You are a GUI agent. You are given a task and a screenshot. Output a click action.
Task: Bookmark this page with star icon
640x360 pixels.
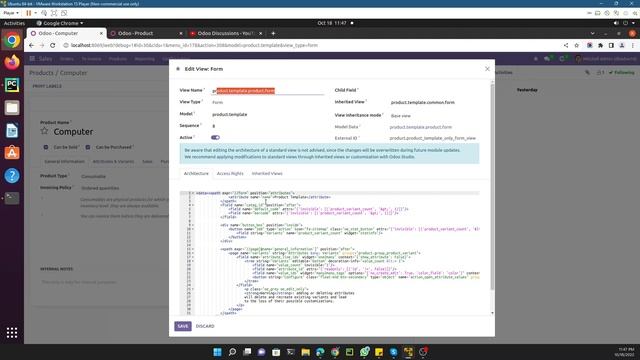(x=576, y=45)
